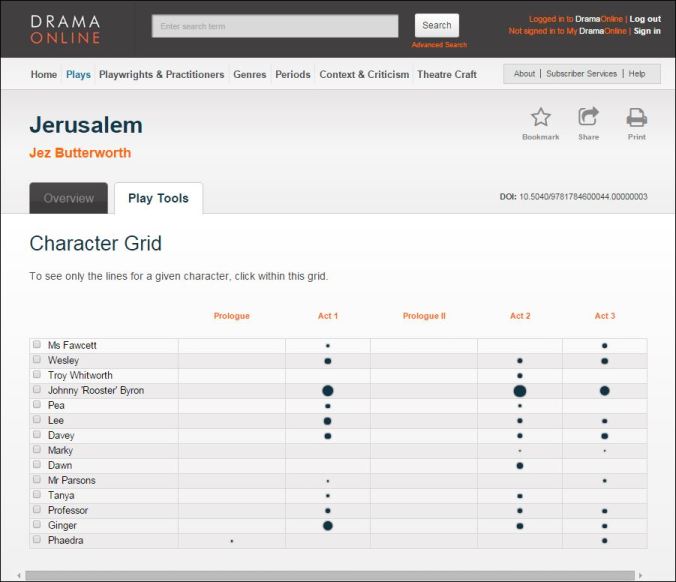
Task: Check the Phaedra checkbox
Action: (37, 539)
